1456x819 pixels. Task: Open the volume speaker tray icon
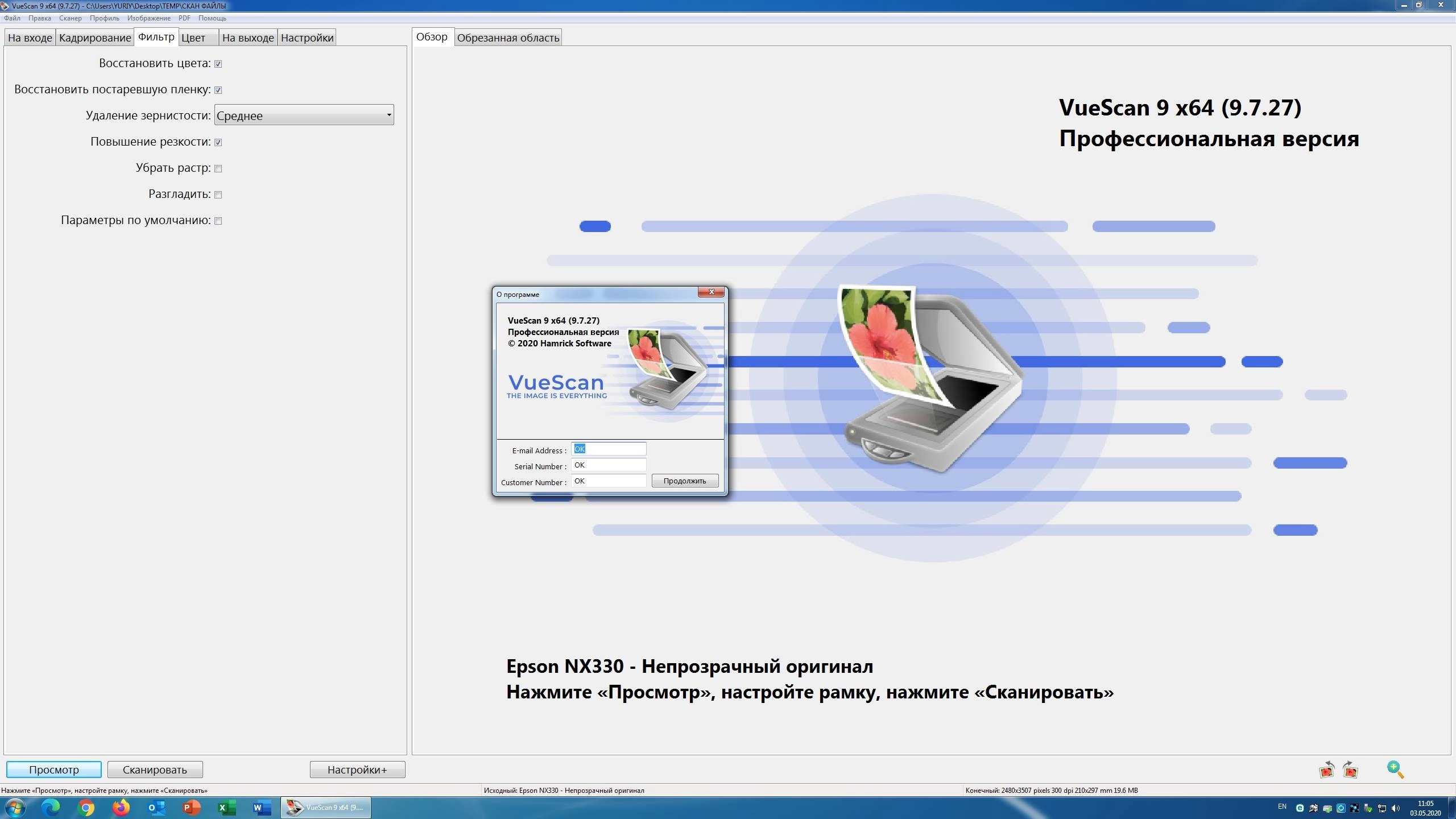click(x=1396, y=808)
